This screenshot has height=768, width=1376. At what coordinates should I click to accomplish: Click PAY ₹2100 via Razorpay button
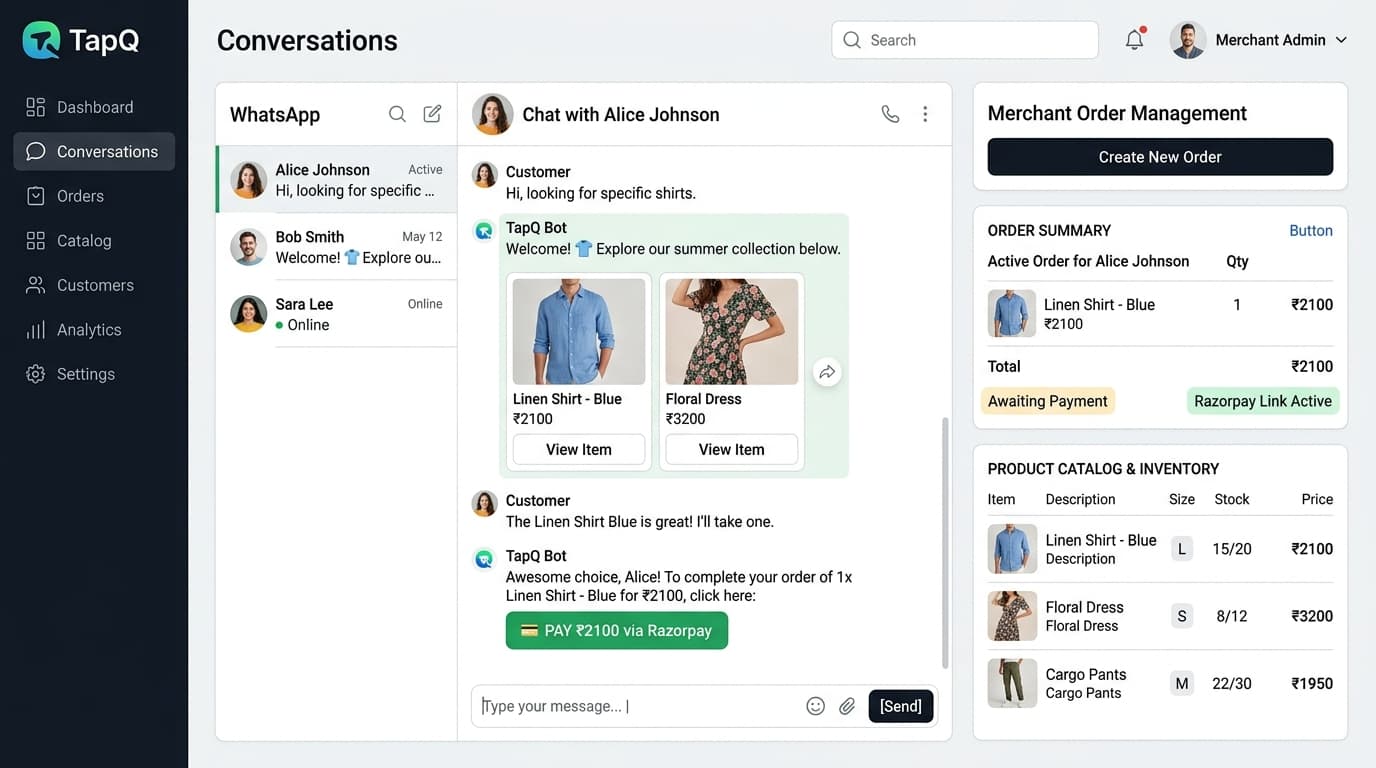point(617,631)
